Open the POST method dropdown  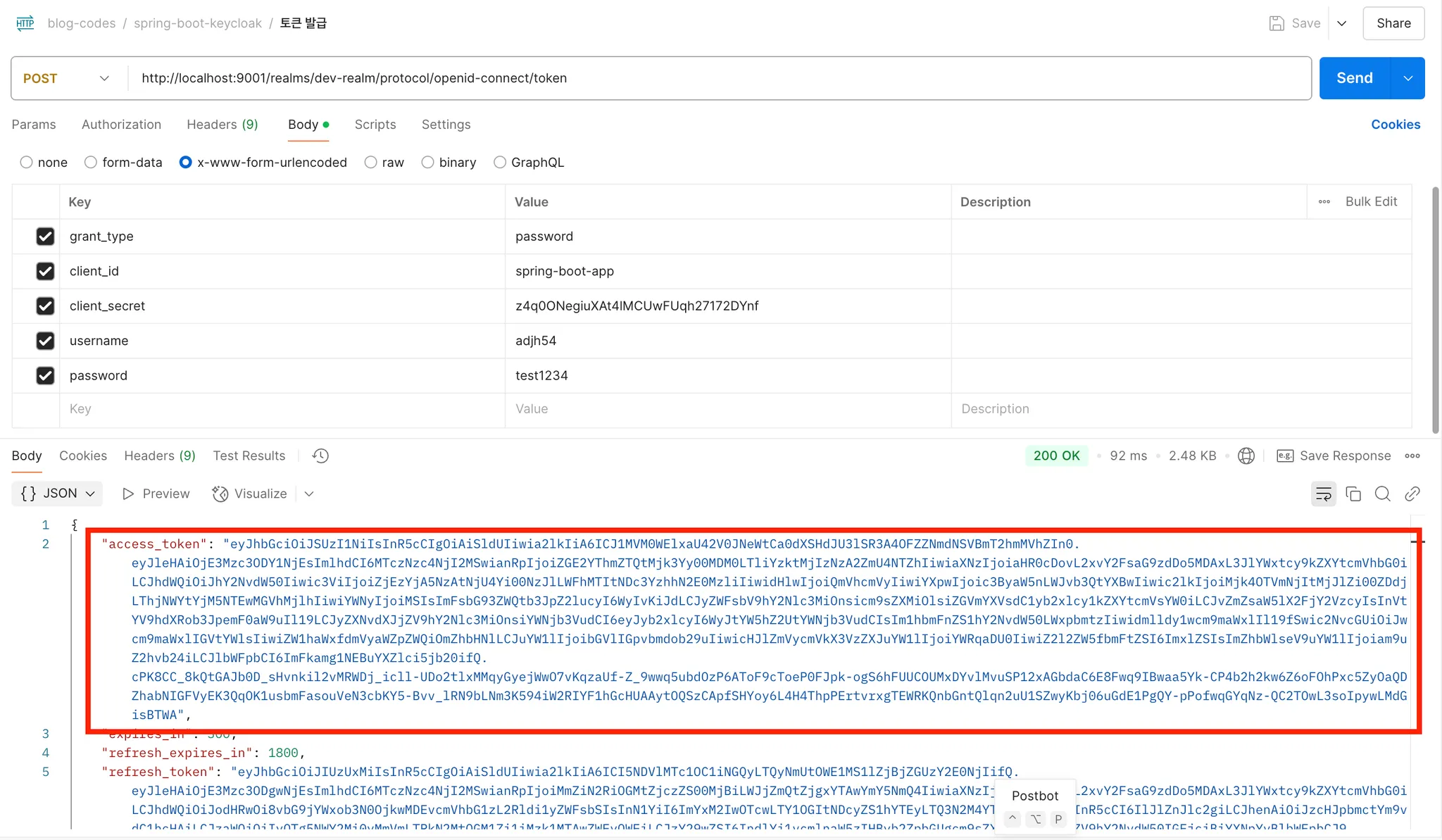(68, 78)
